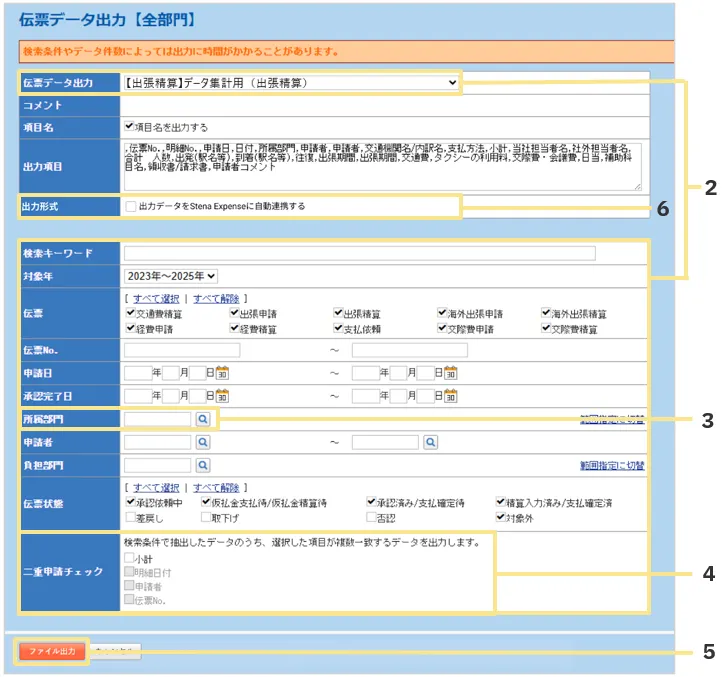Uncheck the 海外出張申請 voucher checkbox
Screen dimensions: 724x677
click(443, 313)
